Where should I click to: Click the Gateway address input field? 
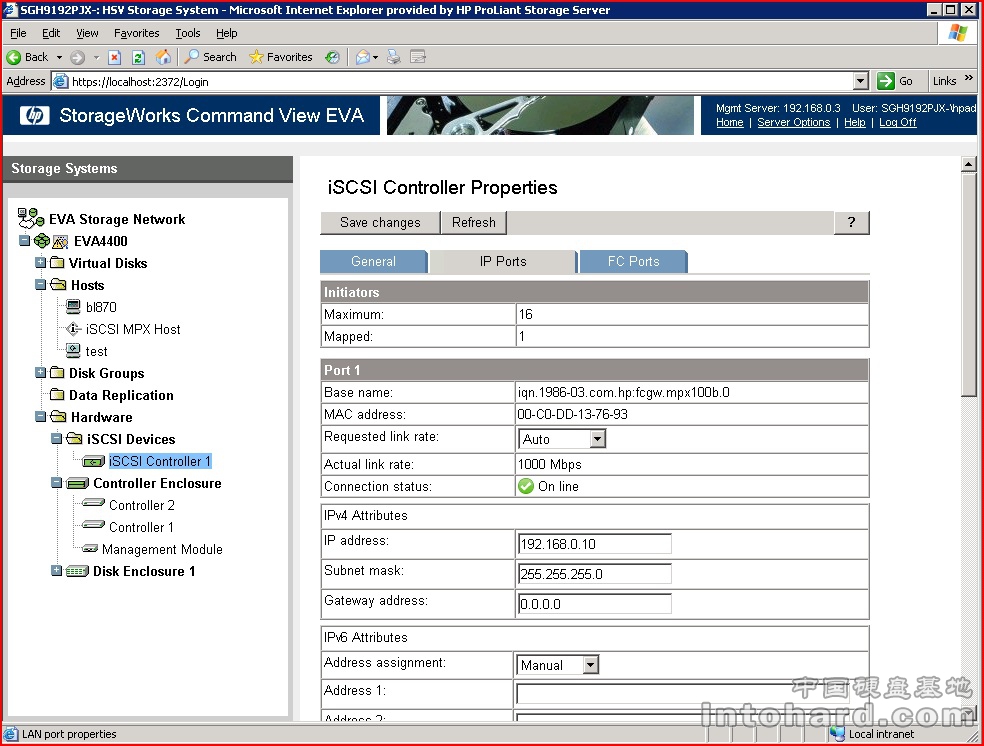[x=594, y=604]
